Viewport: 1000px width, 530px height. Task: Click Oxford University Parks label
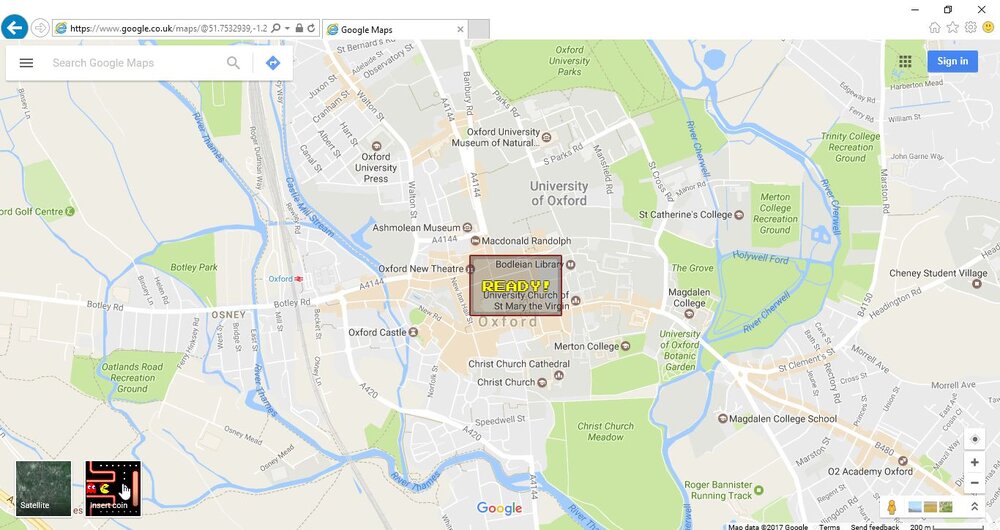point(569,61)
